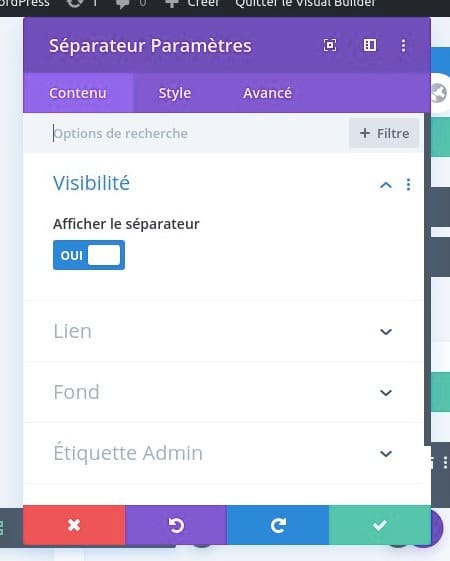Viewport: 450px width, 561px height.
Task: Click the Créer item in the admin bar
Action: pos(192,4)
